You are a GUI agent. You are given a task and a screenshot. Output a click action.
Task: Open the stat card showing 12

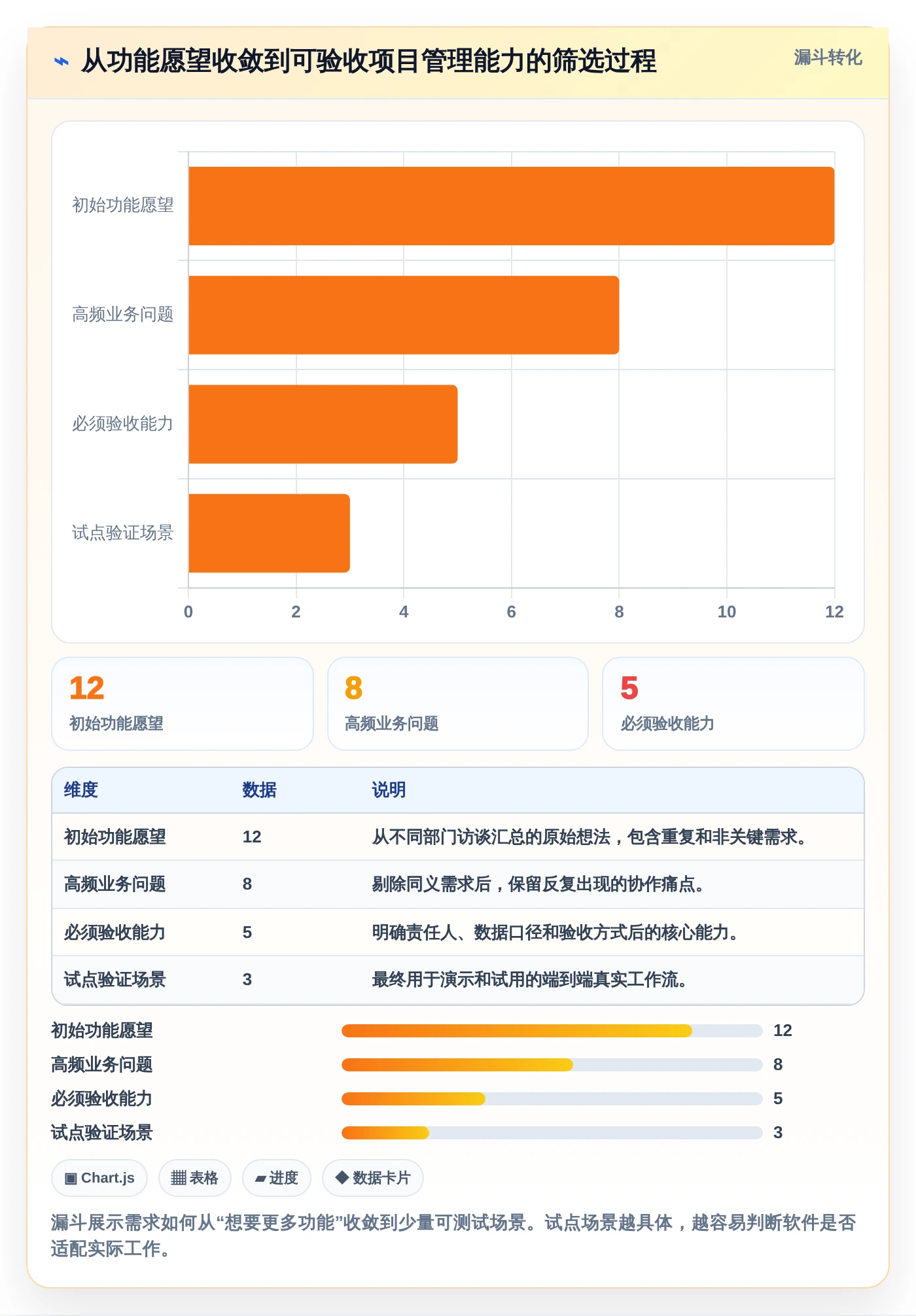click(183, 704)
